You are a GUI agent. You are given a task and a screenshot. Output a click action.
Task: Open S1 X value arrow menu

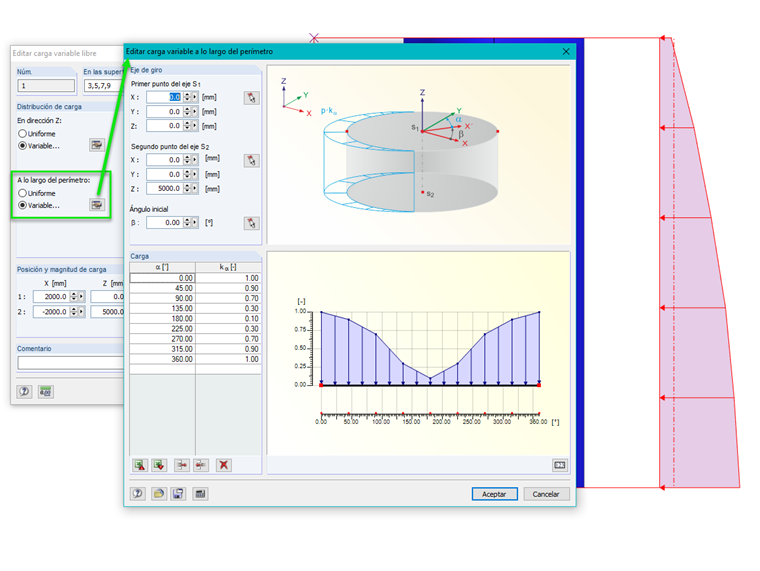coord(195,97)
